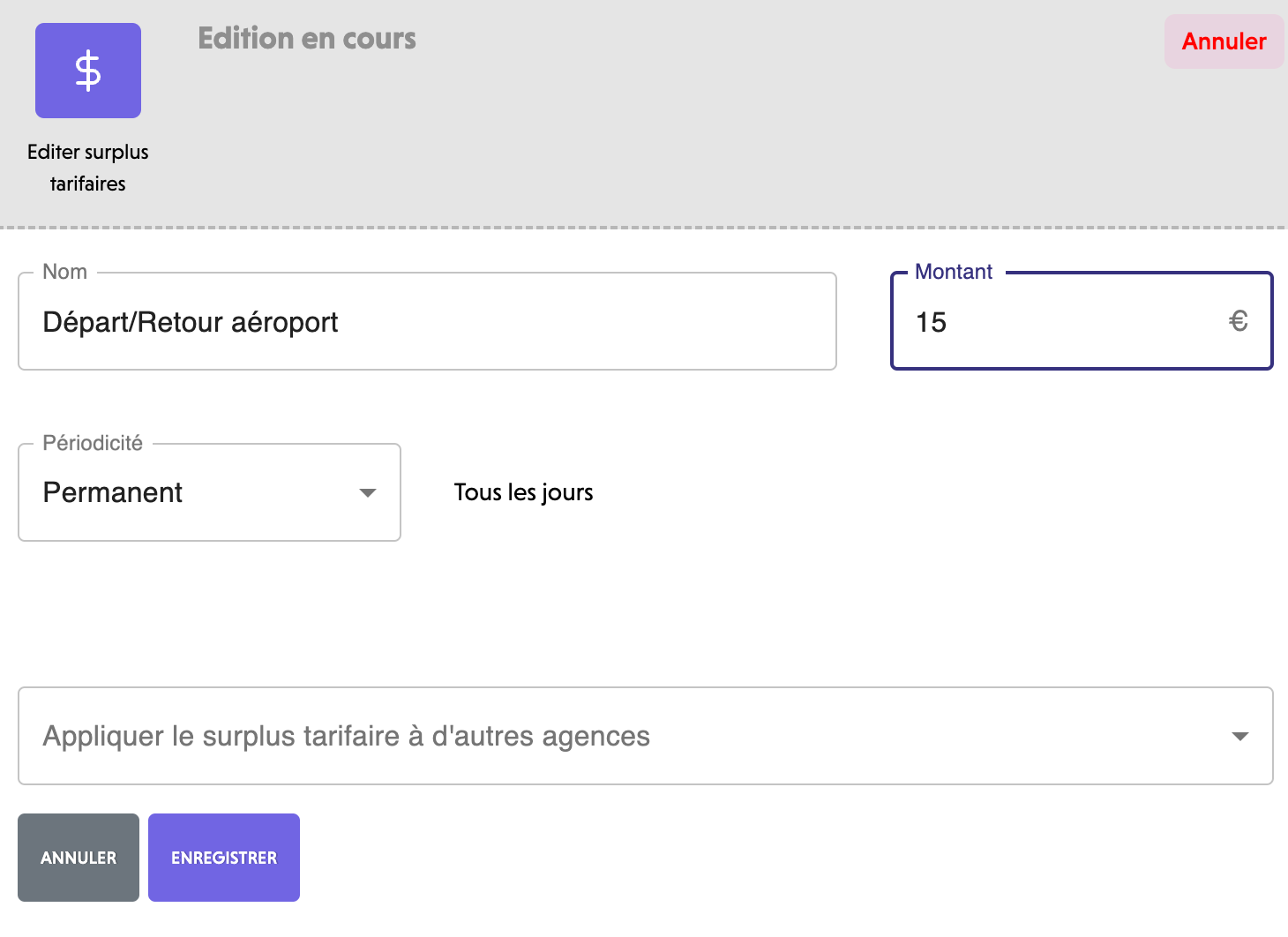Click the gray ANNULER button
The width and height of the screenshot is (1288, 937).
click(79, 858)
